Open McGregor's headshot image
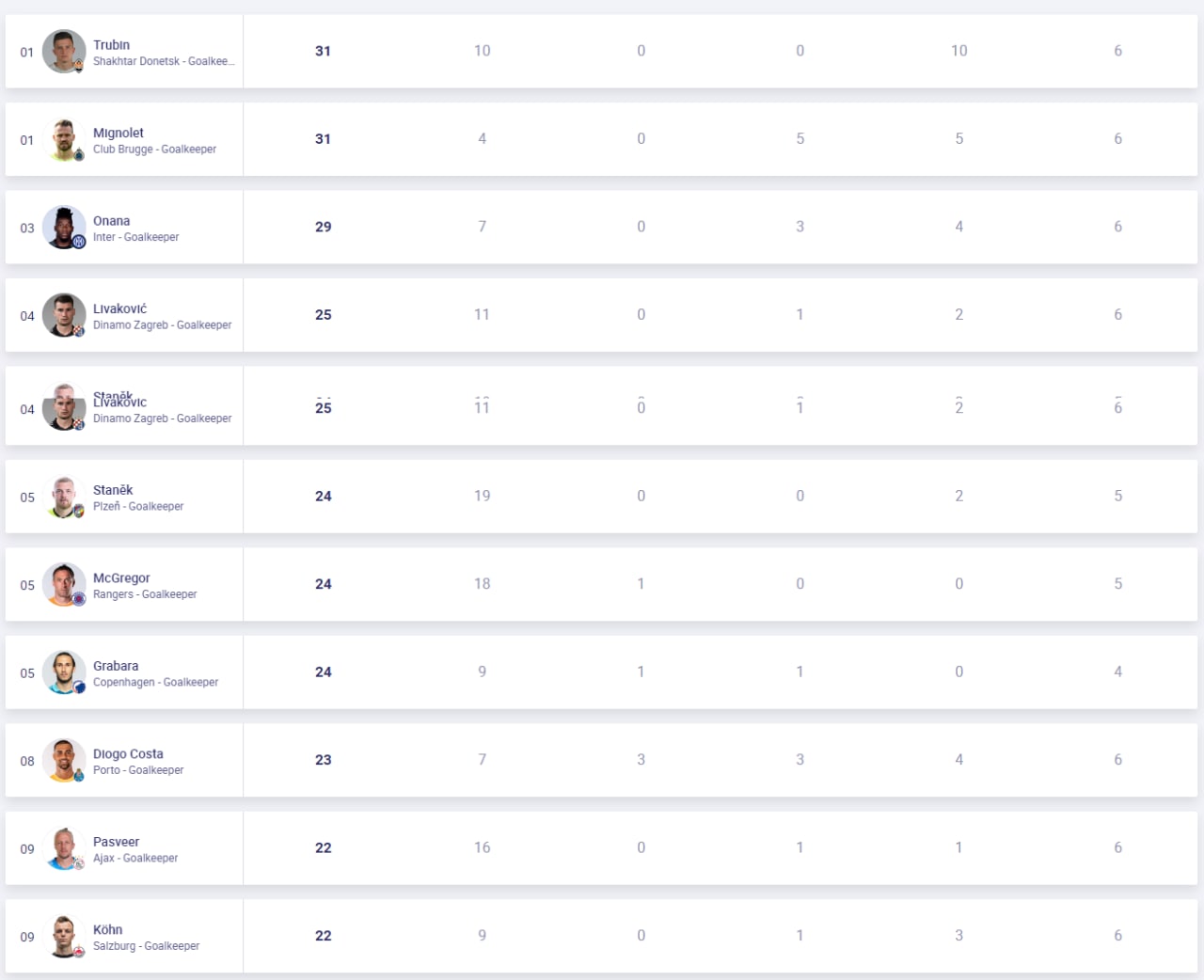This screenshot has height=980, width=1204. 63,584
